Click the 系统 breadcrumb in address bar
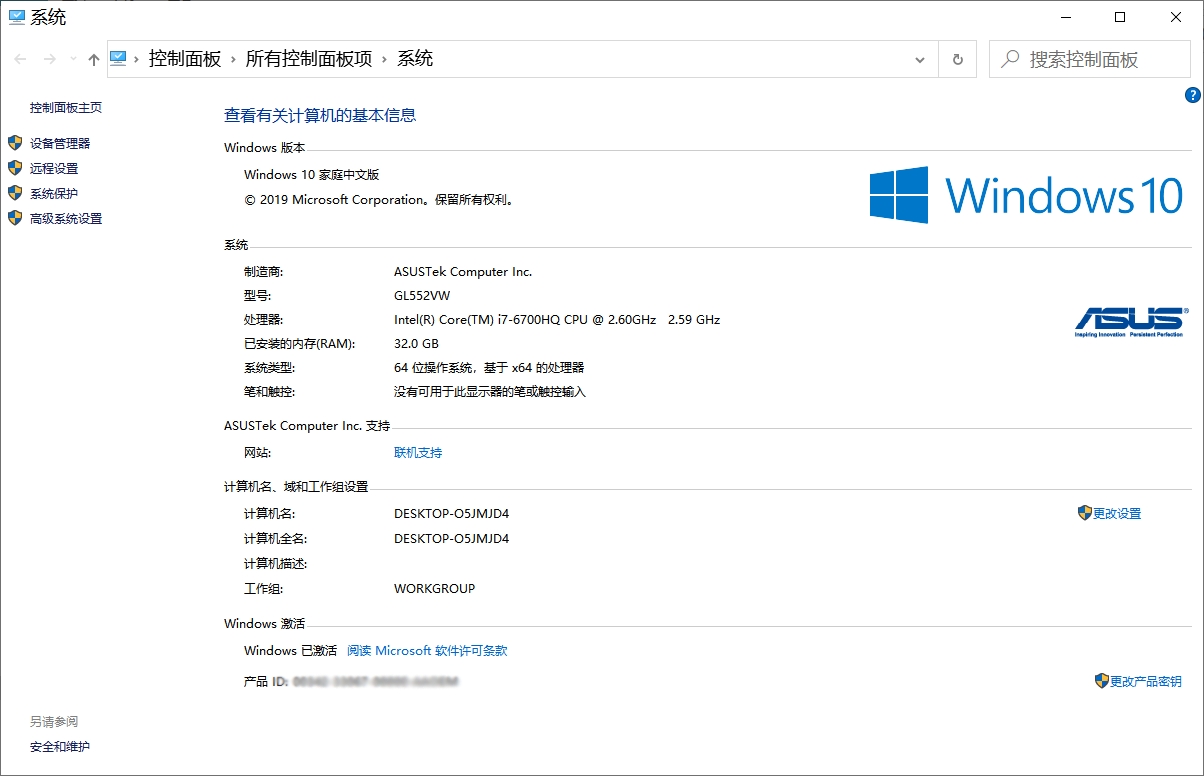 coord(415,59)
